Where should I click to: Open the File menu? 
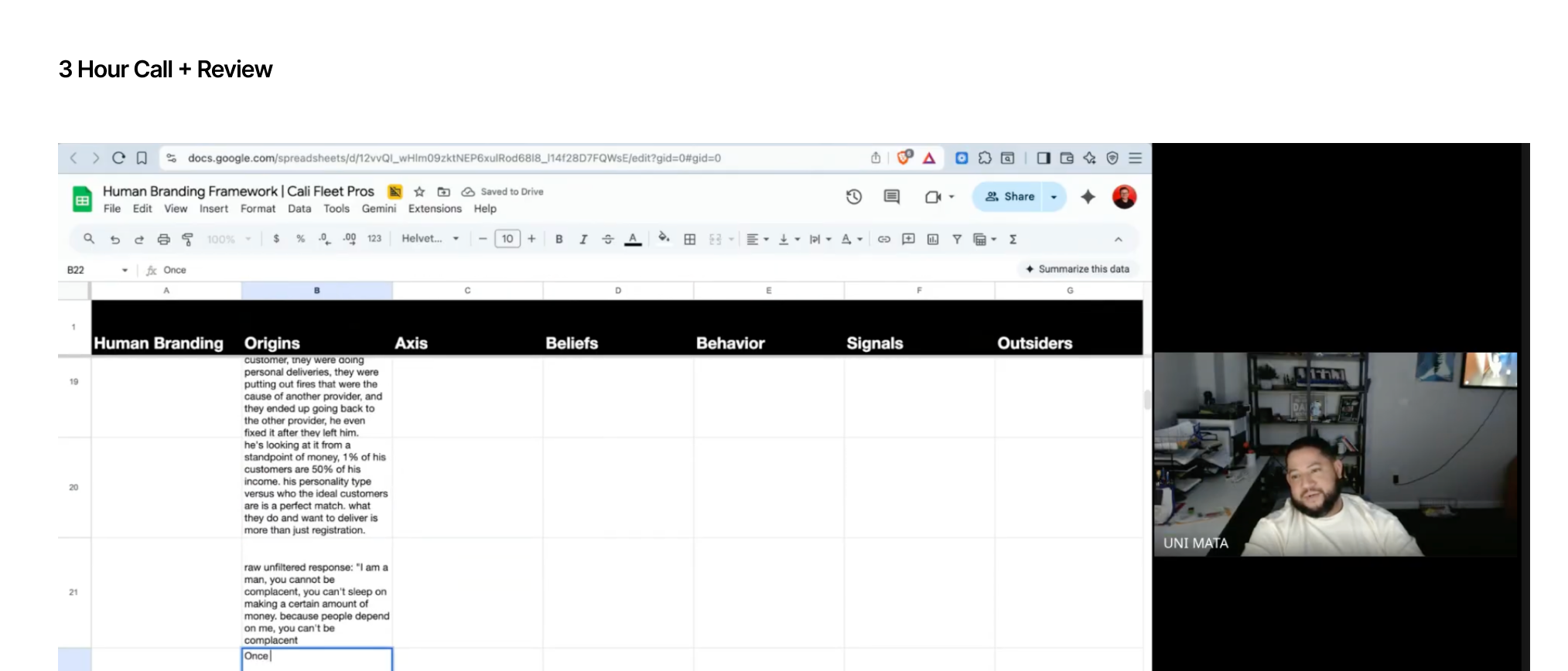pyautogui.click(x=112, y=209)
